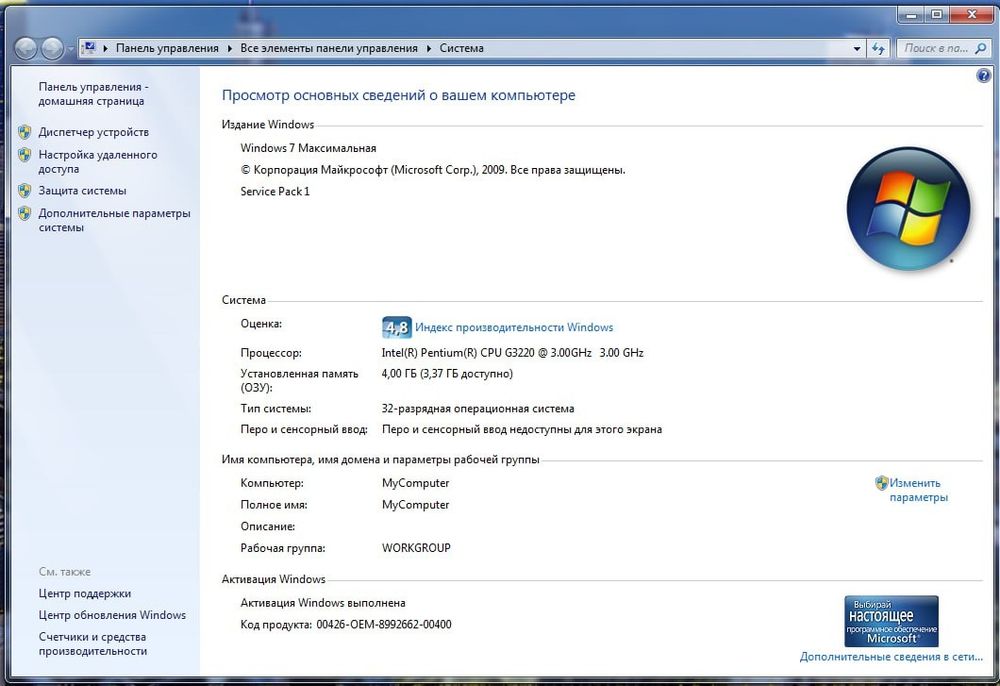Viewport: 1000px width, 686px height.
Task: Select Панель управления breadcrumb segment
Action: pyautogui.click(x=167, y=48)
